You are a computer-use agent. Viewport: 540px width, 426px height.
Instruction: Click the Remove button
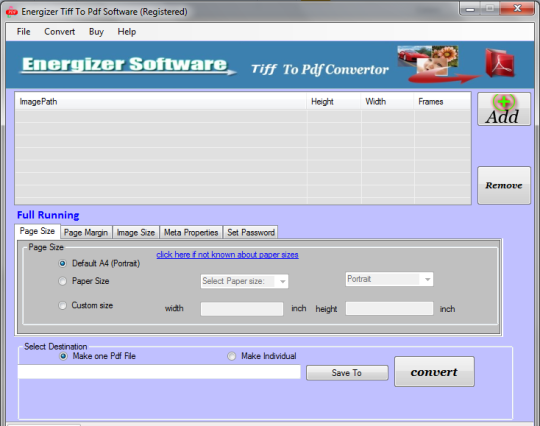(x=504, y=186)
